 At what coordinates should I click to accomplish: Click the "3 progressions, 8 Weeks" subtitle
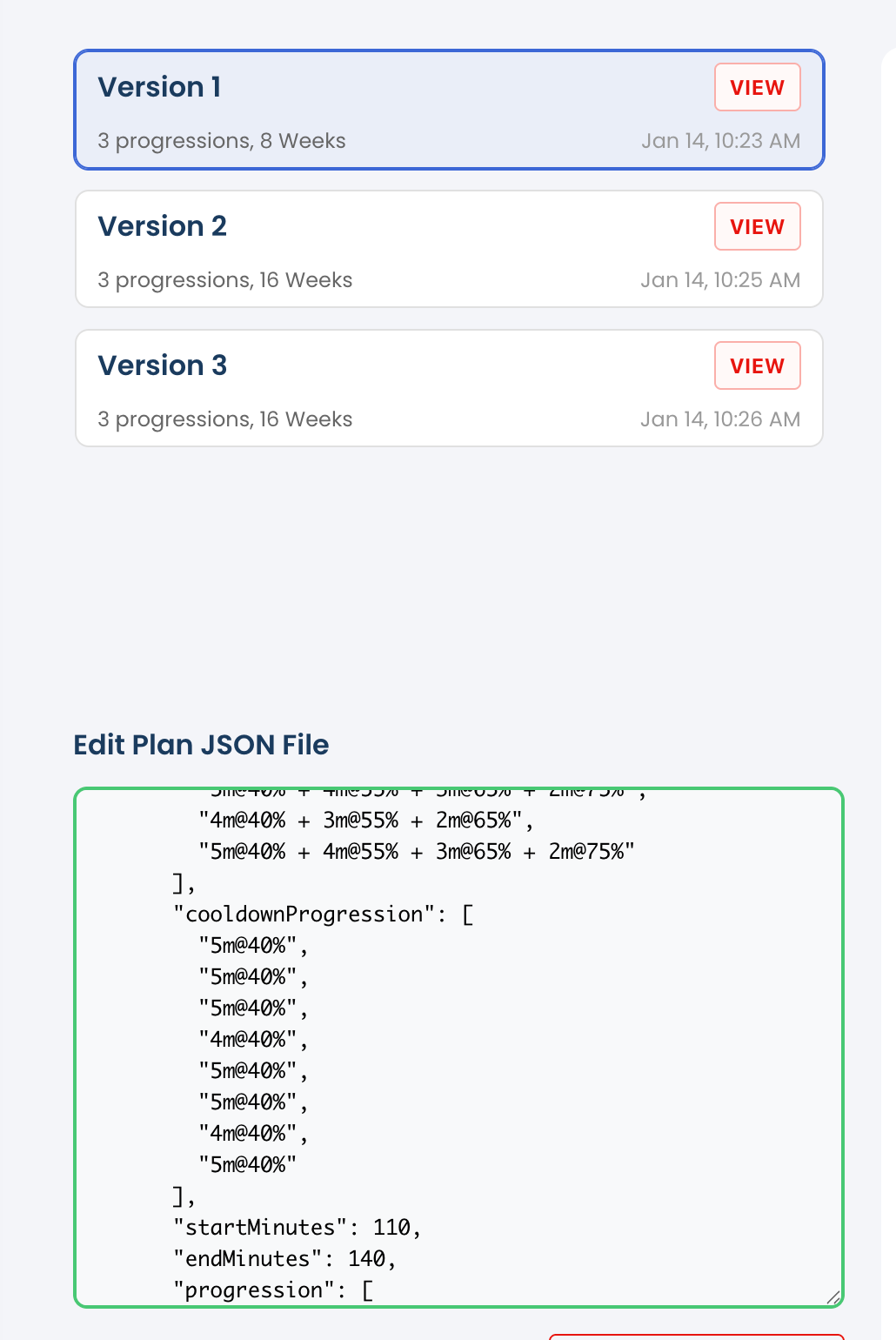[x=222, y=141]
